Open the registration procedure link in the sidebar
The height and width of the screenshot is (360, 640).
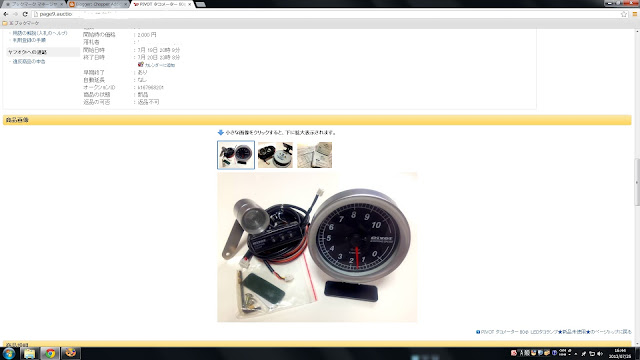(29, 40)
